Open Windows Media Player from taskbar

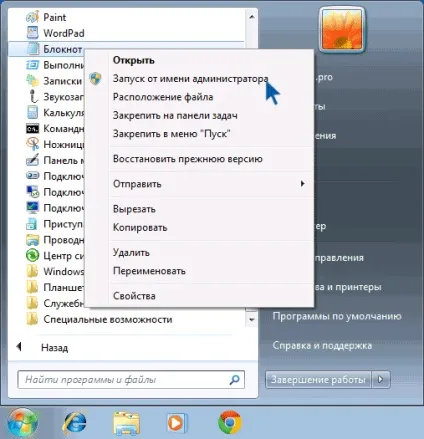[177, 423]
